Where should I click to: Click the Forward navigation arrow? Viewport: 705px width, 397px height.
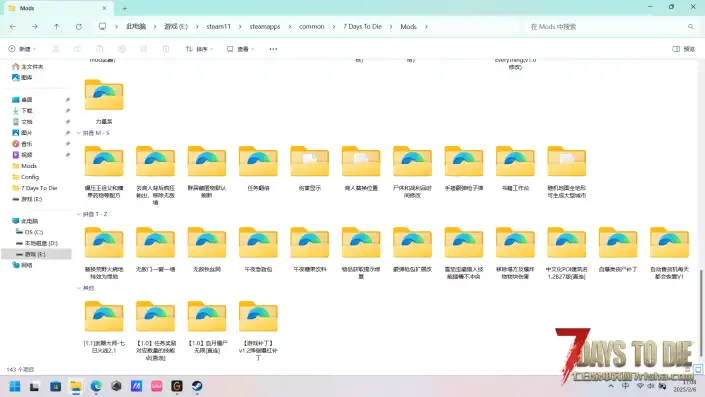35,27
